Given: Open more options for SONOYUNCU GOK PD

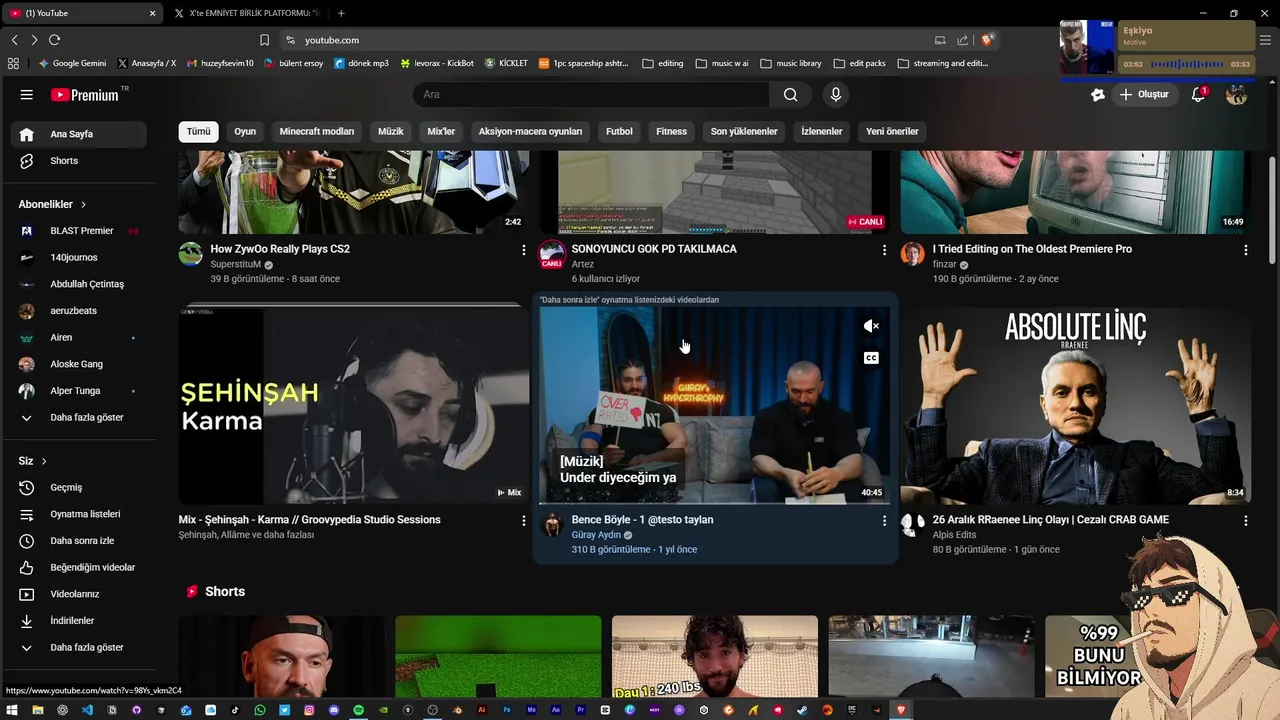Looking at the screenshot, I should pyautogui.click(x=884, y=250).
